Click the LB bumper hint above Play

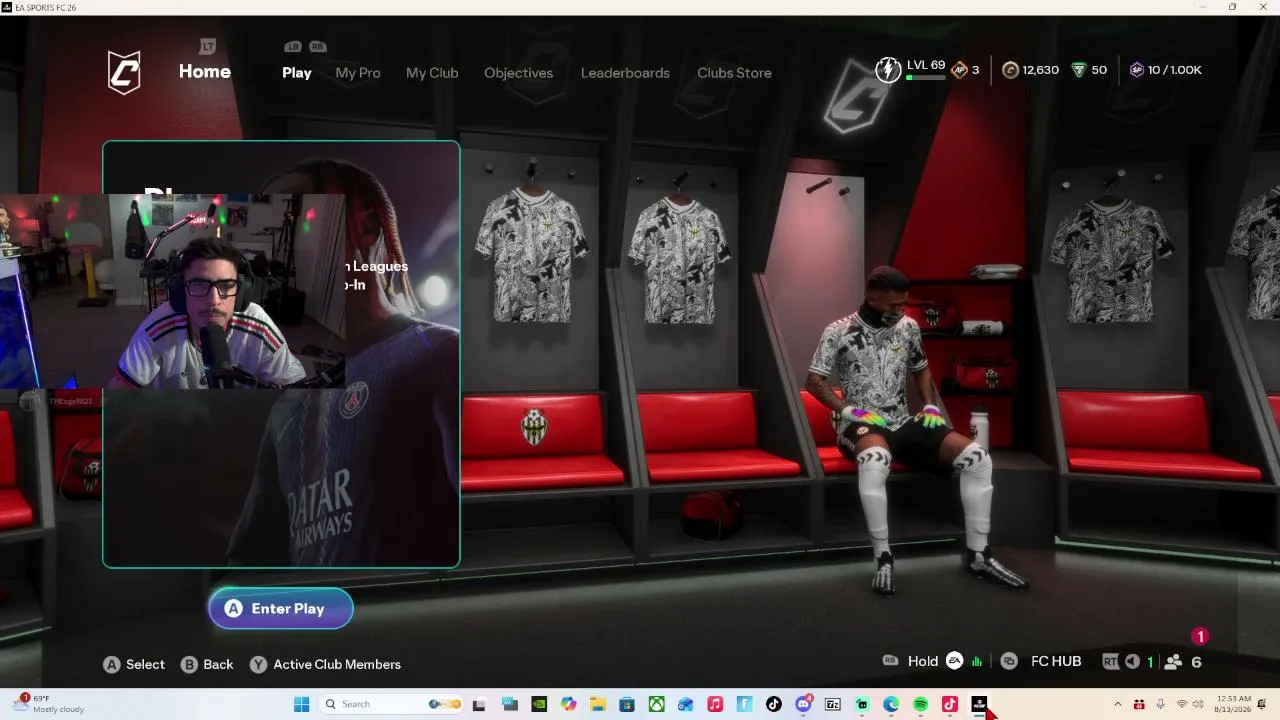293,46
